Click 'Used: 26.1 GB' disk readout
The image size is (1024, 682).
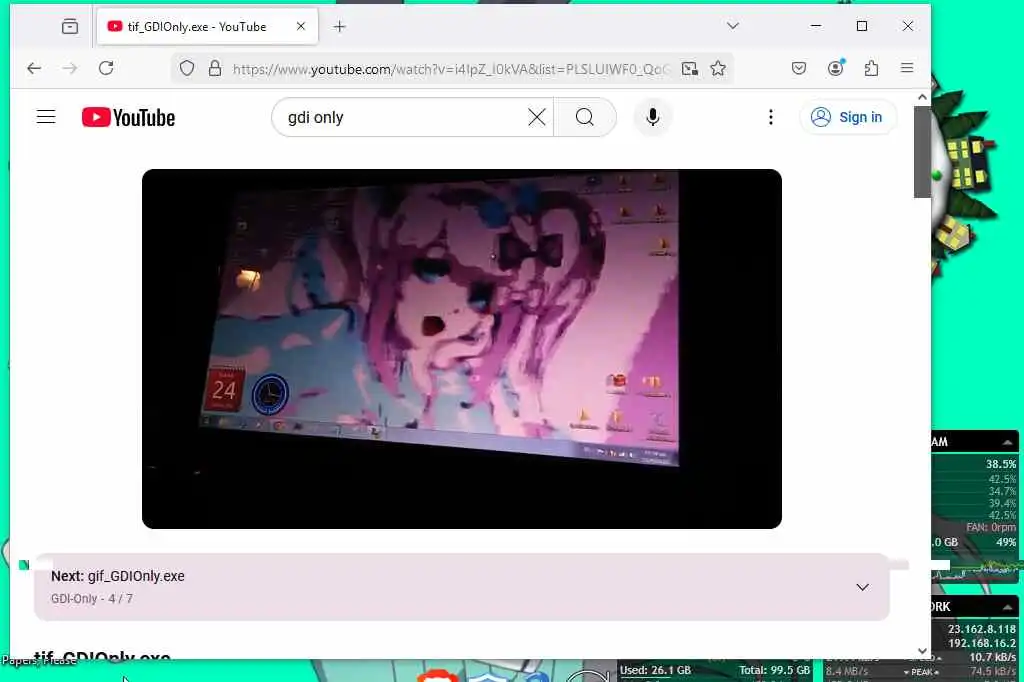click(x=655, y=670)
